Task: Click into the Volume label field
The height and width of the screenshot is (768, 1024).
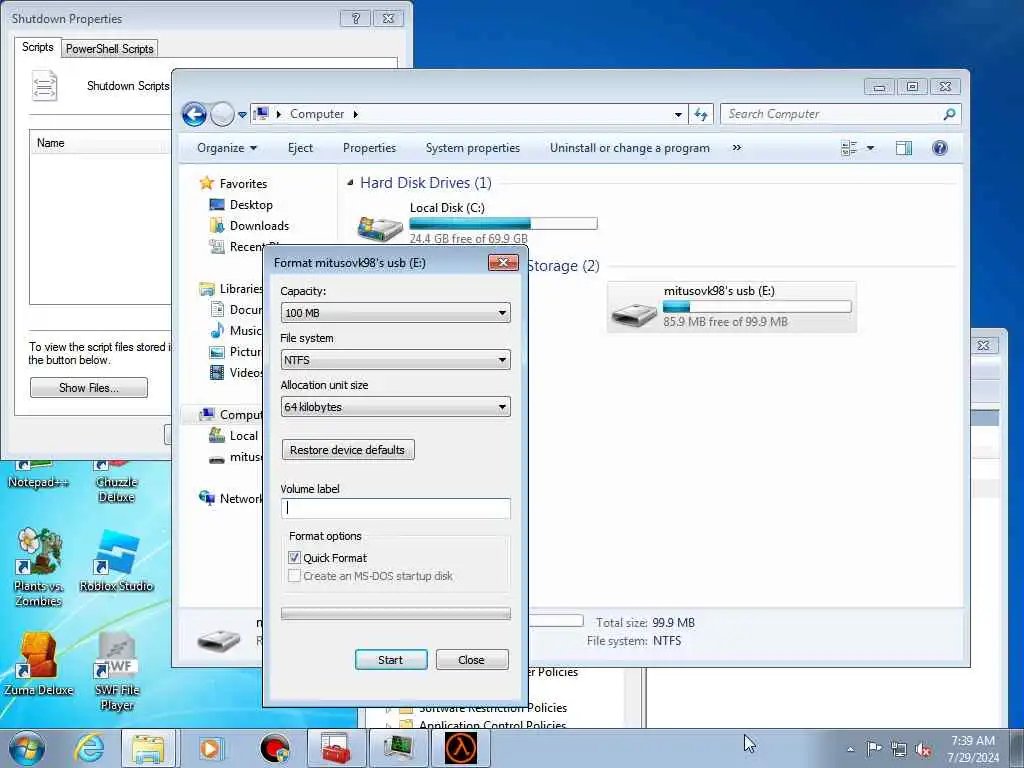Action: click(395, 508)
